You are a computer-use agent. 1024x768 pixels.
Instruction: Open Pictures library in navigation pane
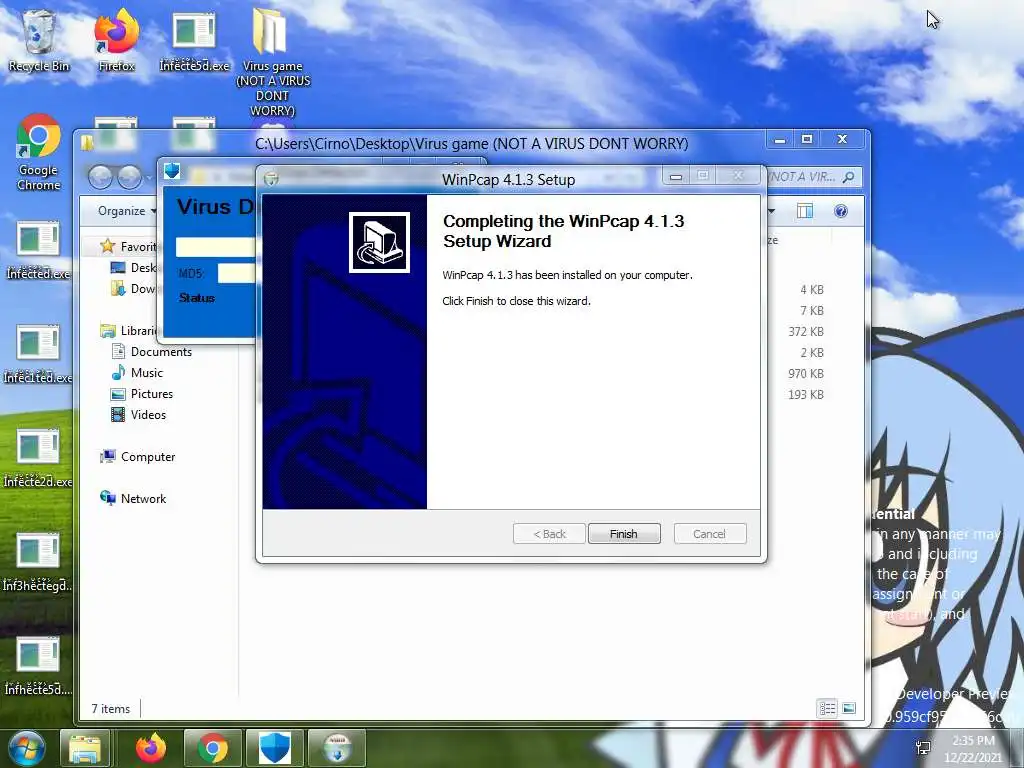point(142,394)
